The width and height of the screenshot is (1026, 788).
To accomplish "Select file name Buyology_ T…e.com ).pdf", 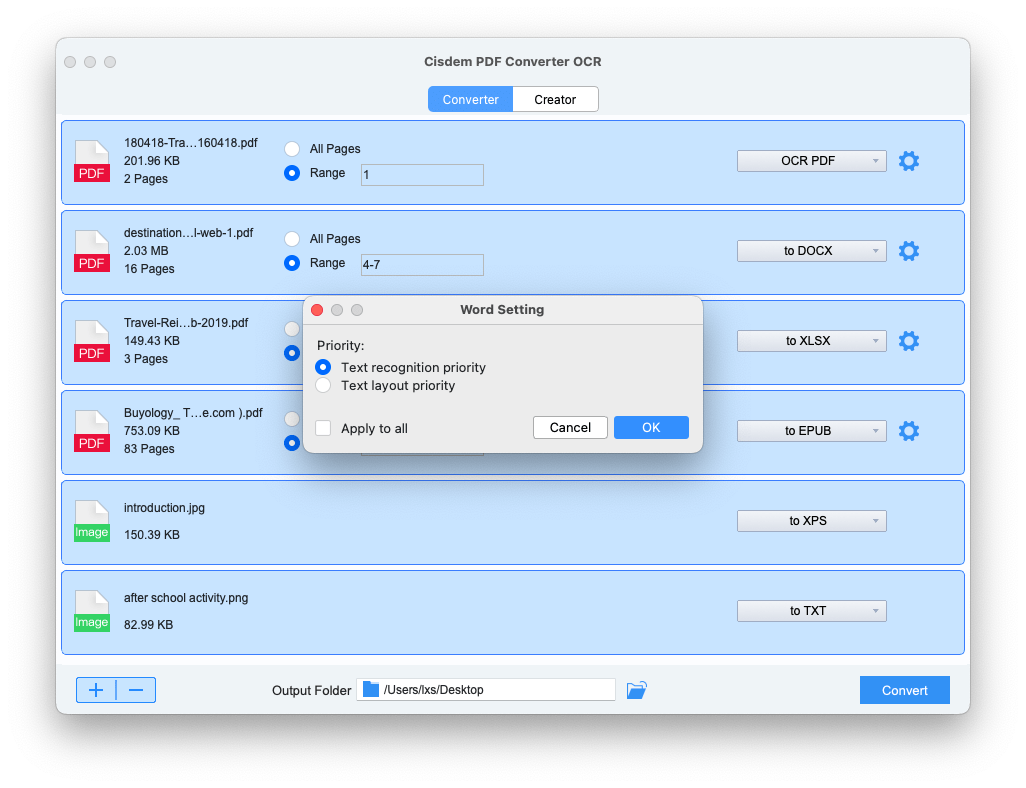I will [193, 413].
